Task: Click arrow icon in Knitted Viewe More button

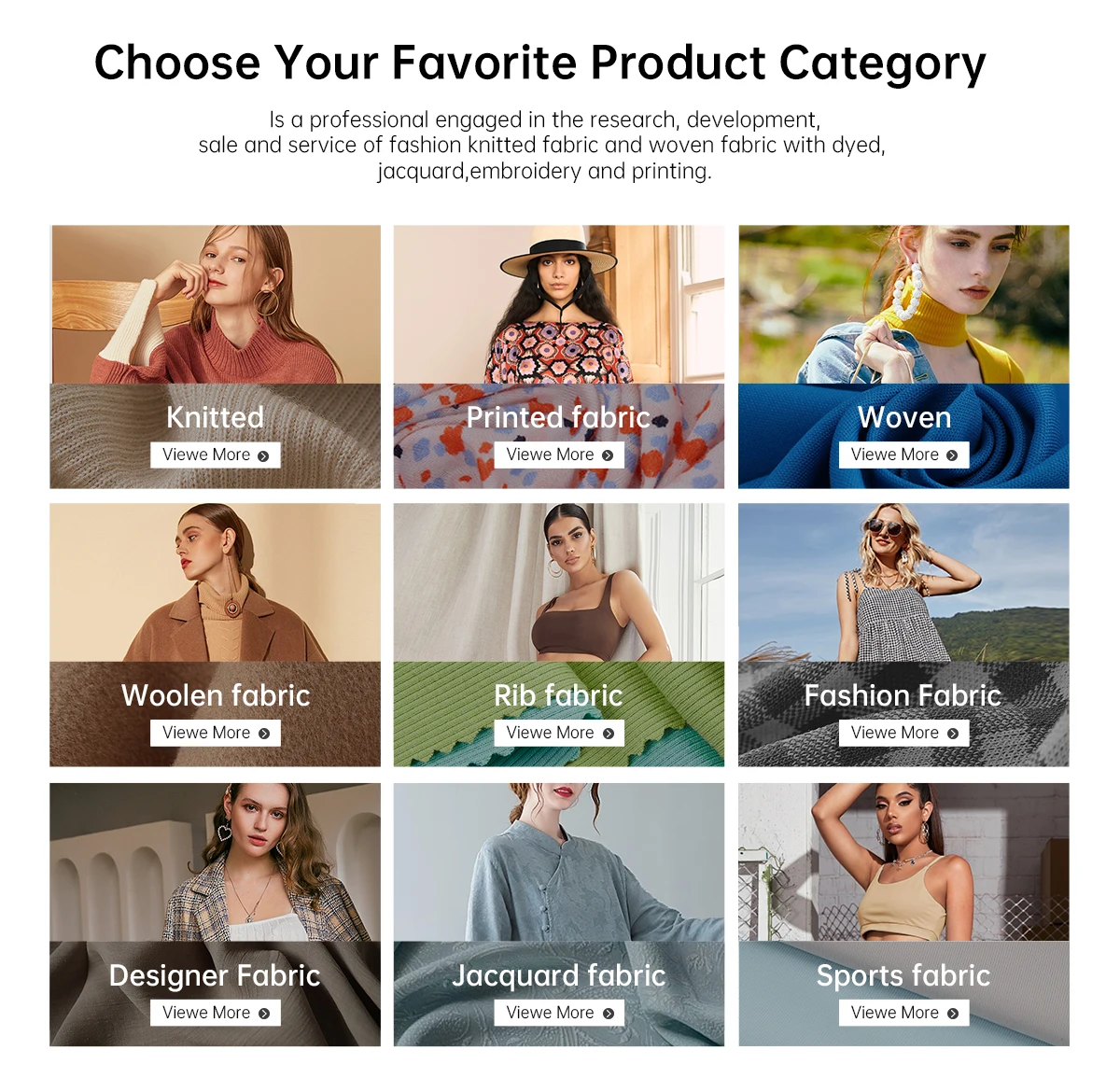Action: pos(263,455)
